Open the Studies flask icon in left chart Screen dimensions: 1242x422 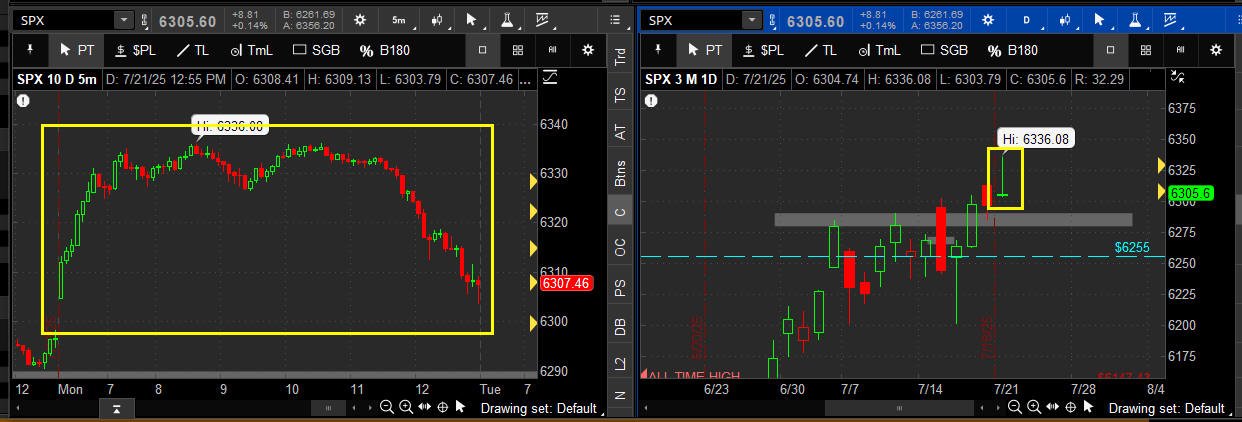click(x=507, y=20)
